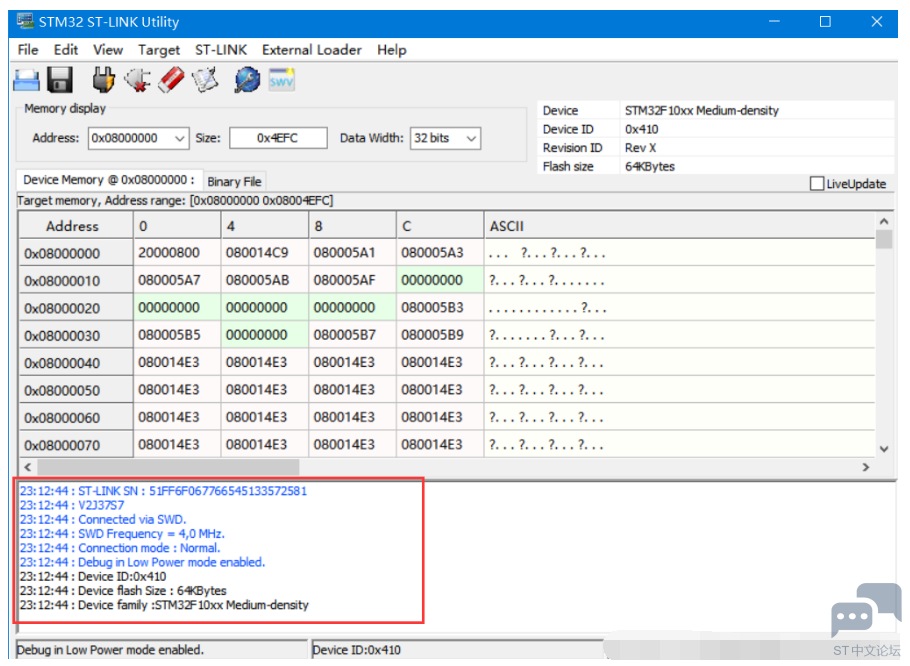Click row address 0x08000050

pyautogui.click(x=76, y=390)
